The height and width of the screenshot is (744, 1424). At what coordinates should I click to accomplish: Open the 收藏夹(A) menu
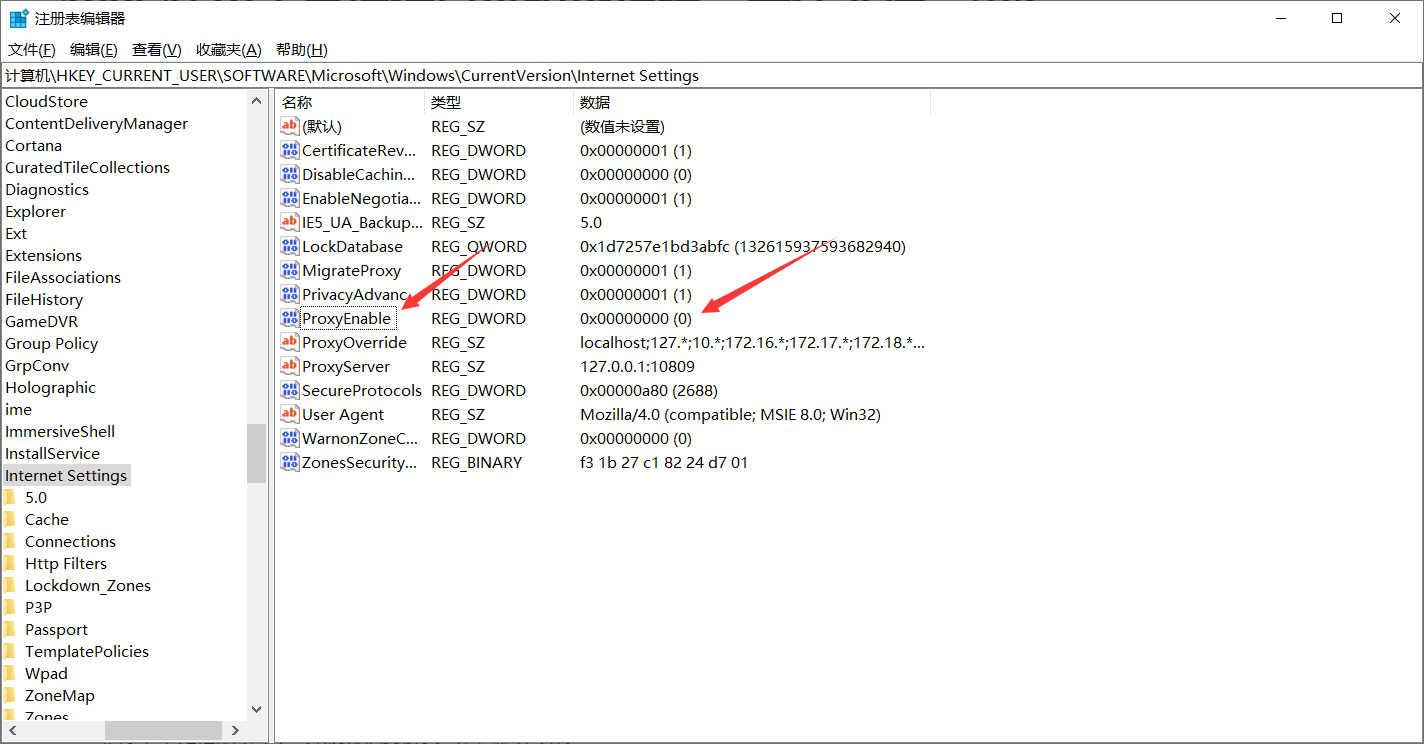click(228, 50)
